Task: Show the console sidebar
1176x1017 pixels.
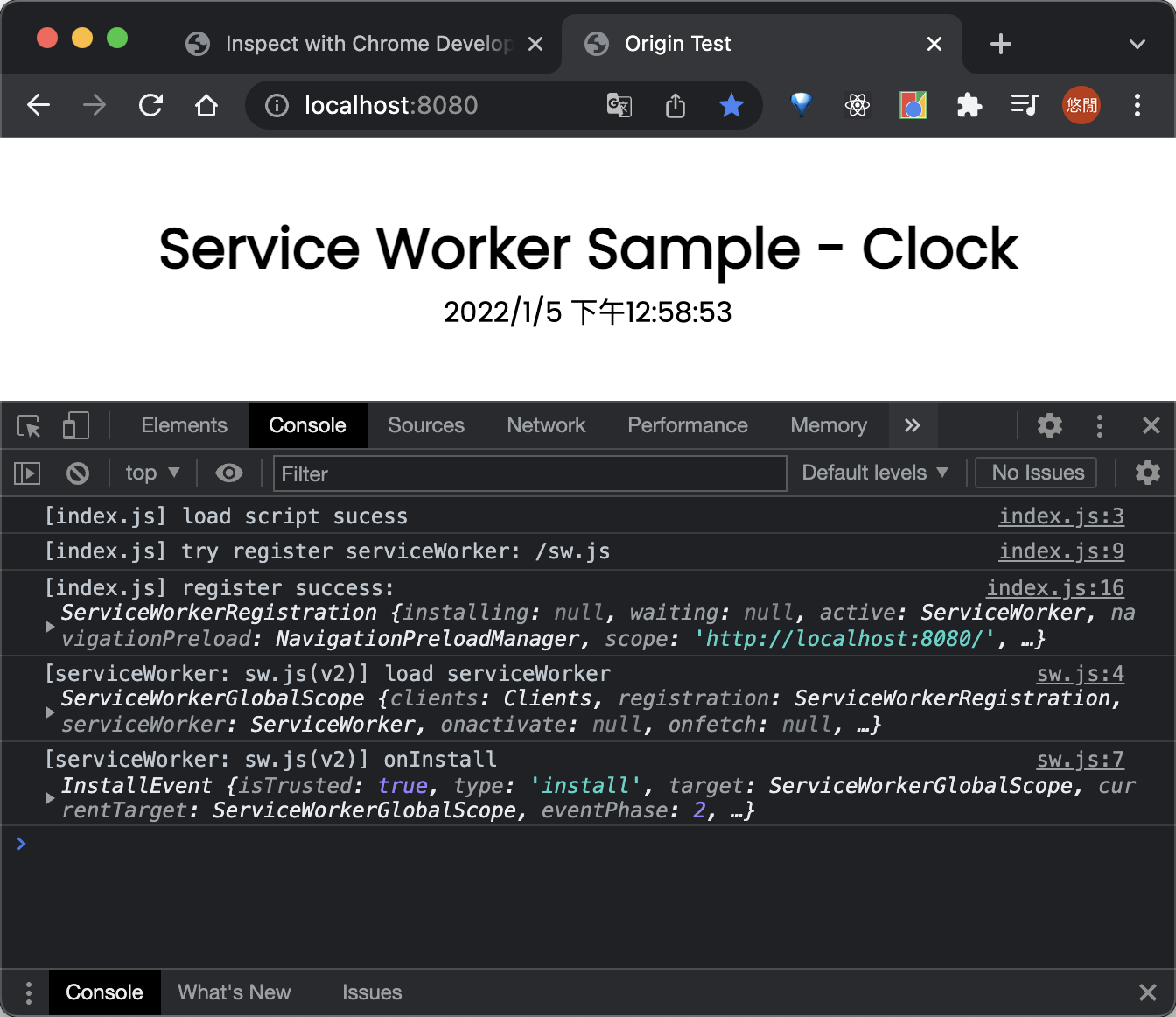Action: click(x=26, y=473)
